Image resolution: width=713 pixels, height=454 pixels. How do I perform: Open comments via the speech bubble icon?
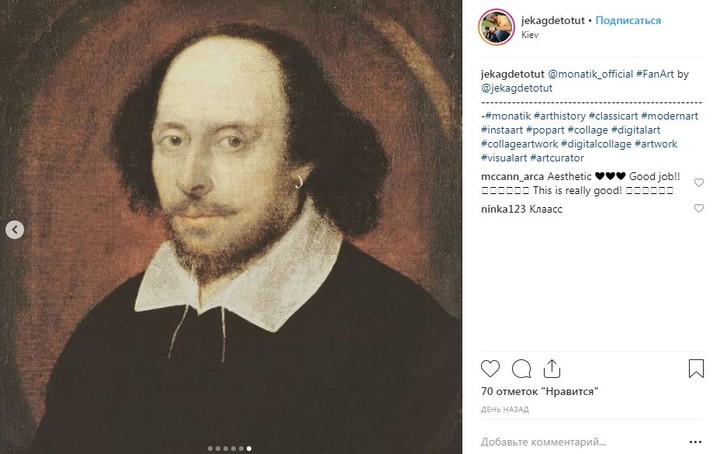(x=520, y=367)
